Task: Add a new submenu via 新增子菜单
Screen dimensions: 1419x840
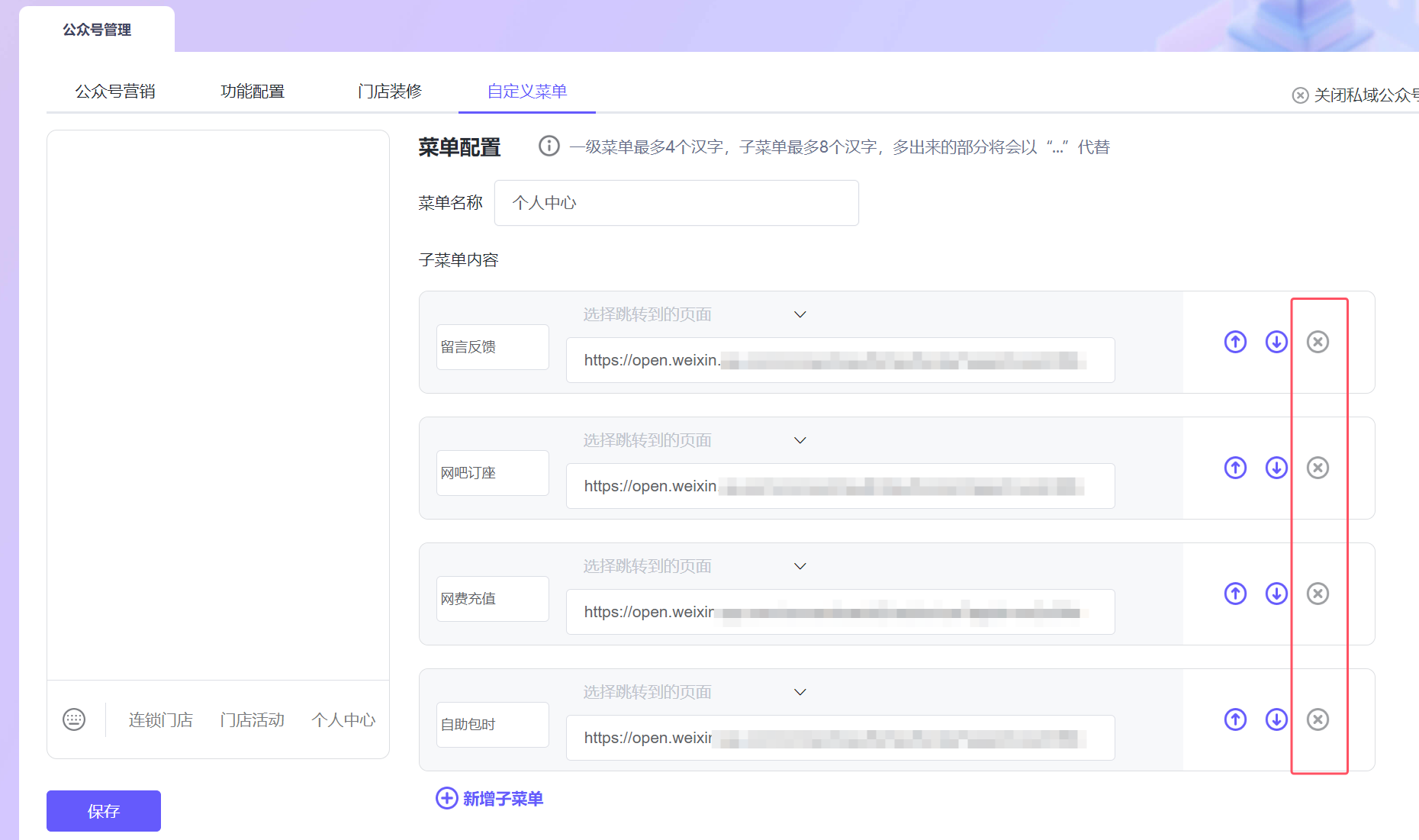Action: [x=490, y=799]
